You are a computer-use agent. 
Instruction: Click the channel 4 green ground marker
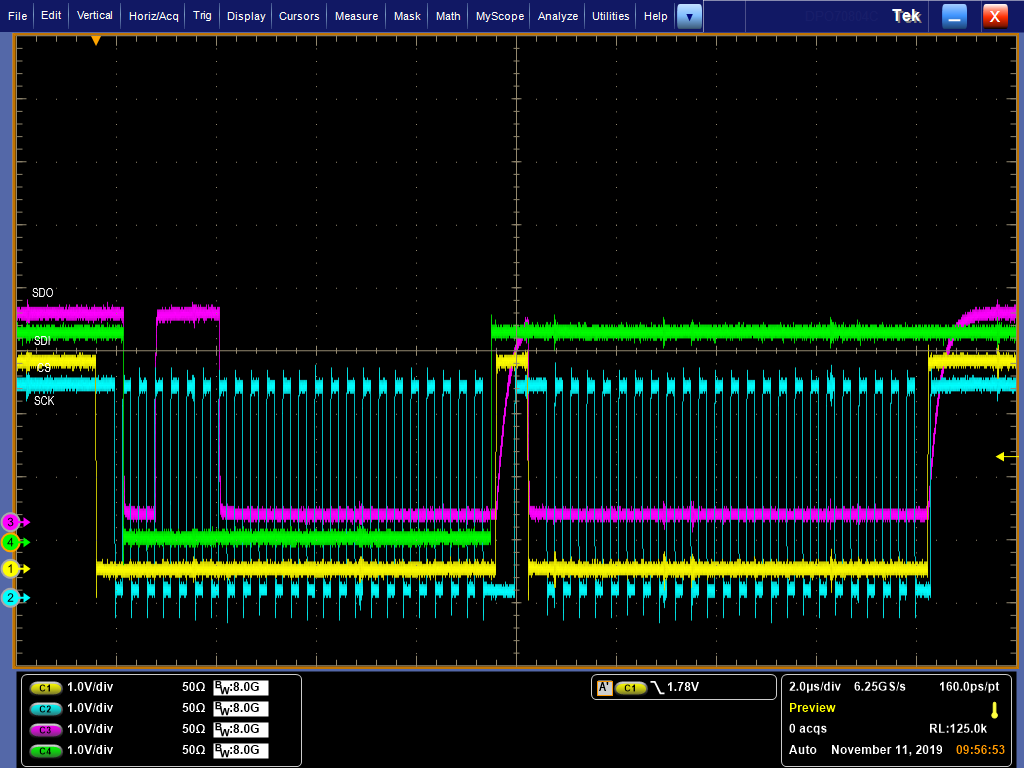click(x=11, y=542)
